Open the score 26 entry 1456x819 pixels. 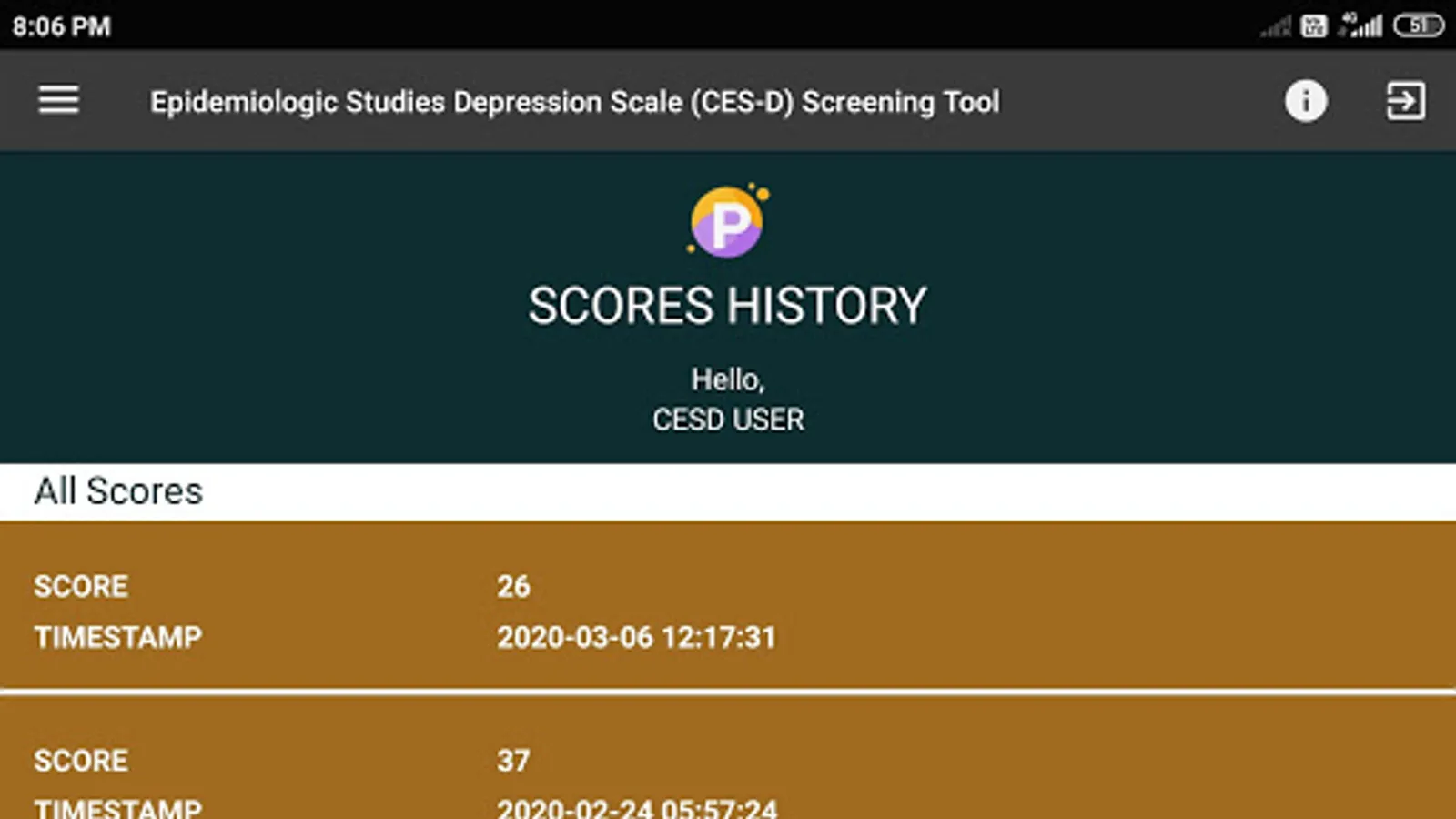pos(513,586)
